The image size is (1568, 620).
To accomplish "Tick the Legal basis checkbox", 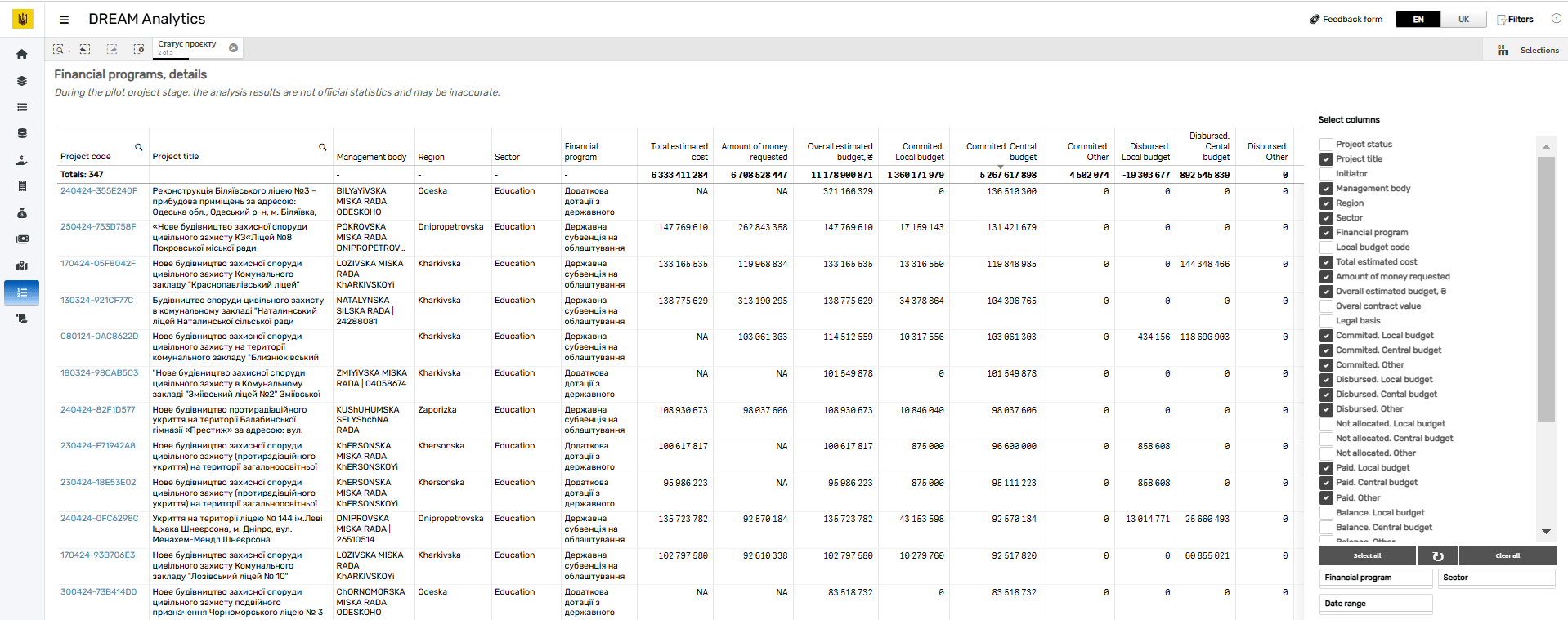I will [x=1326, y=321].
